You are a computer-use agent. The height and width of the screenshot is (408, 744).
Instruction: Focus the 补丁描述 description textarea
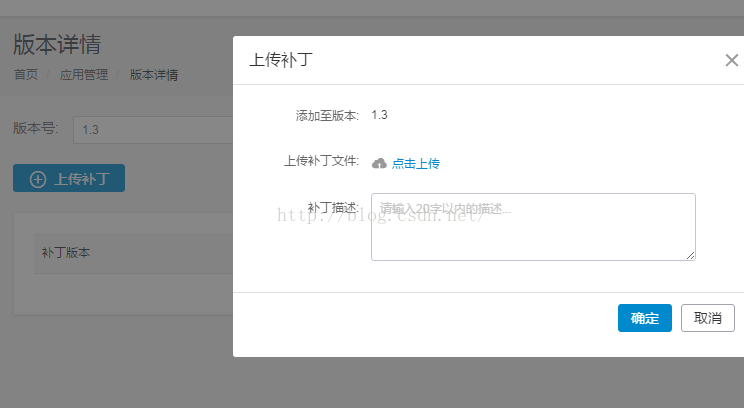click(x=533, y=227)
